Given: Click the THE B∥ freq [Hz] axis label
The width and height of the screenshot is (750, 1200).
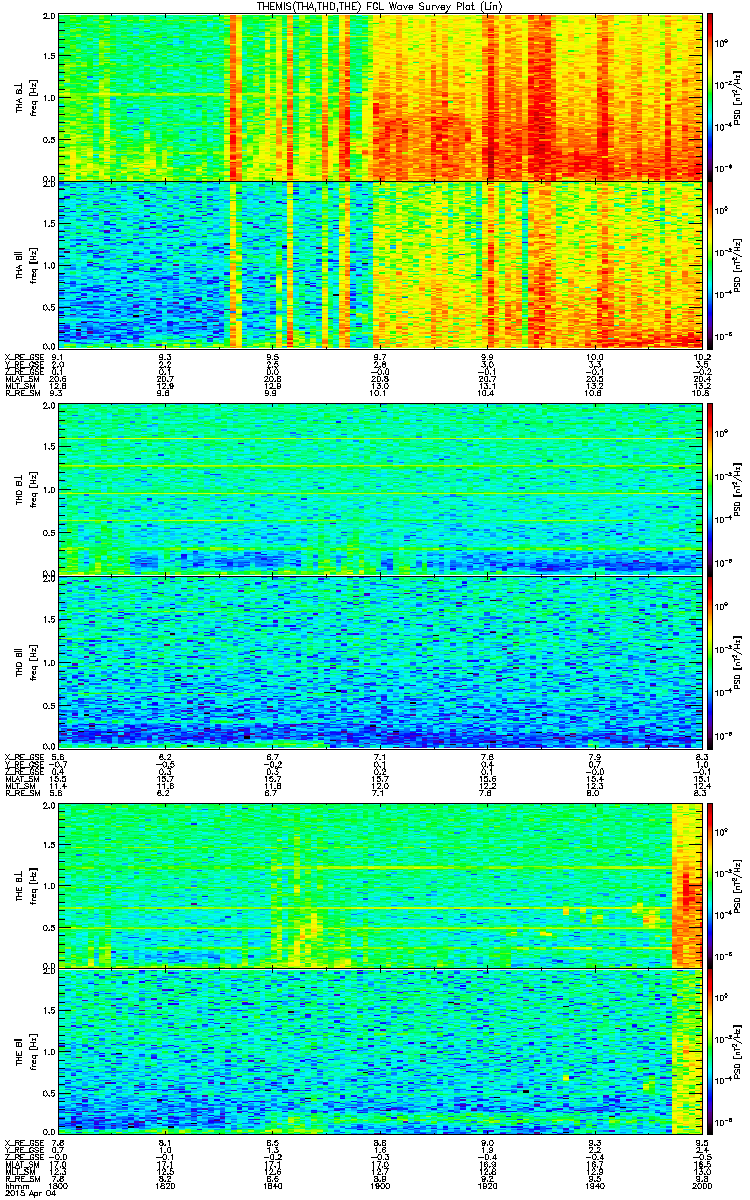Looking at the screenshot, I should (32, 1052).
